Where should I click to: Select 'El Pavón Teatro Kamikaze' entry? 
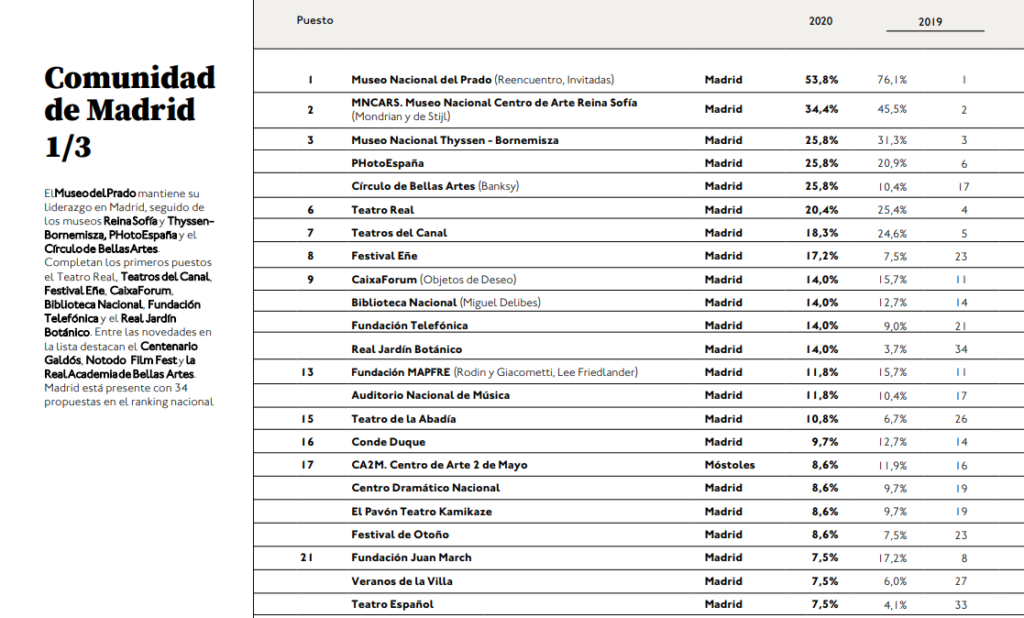pyautogui.click(x=420, y=511)
